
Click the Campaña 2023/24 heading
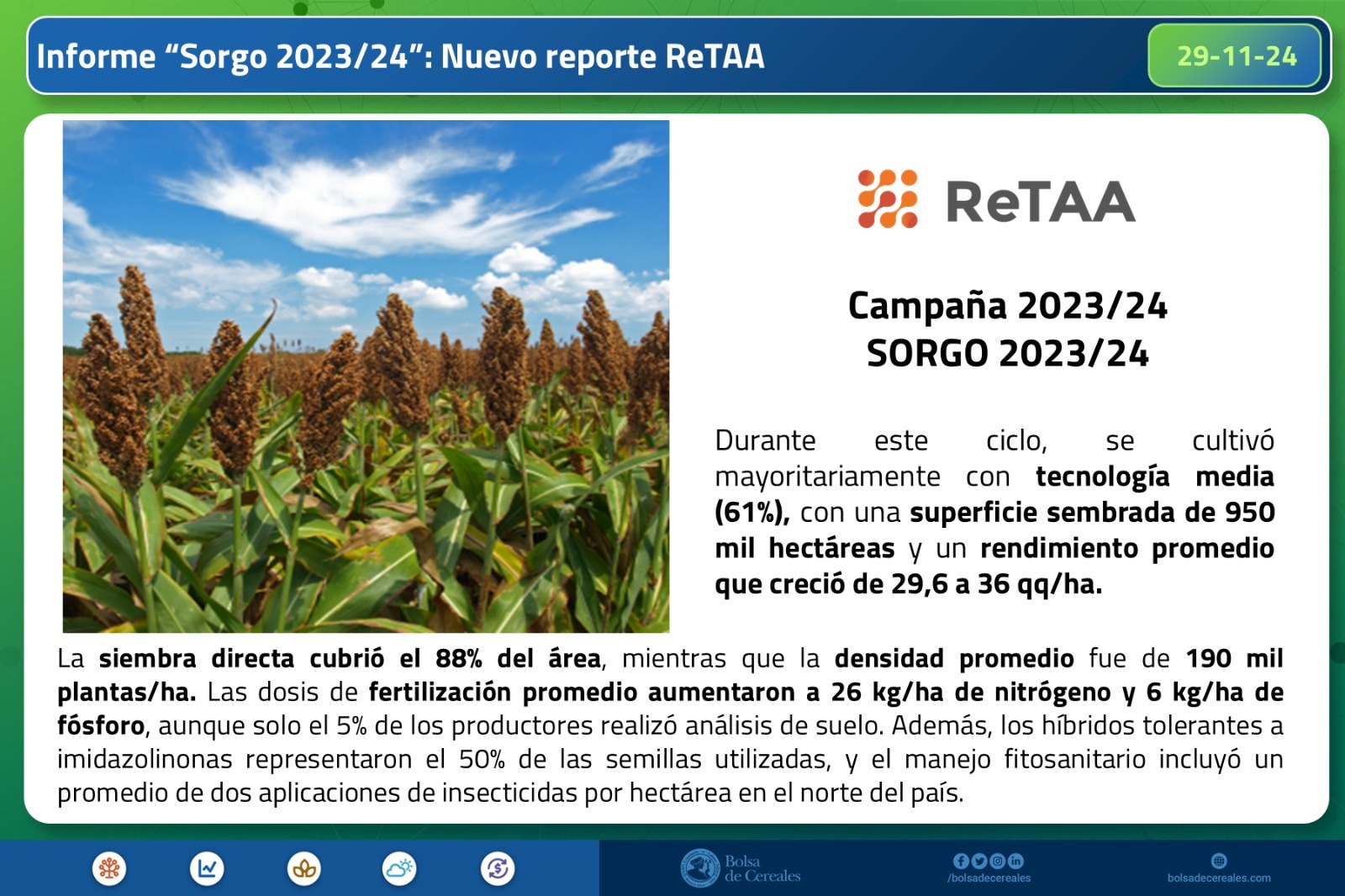1007,306
